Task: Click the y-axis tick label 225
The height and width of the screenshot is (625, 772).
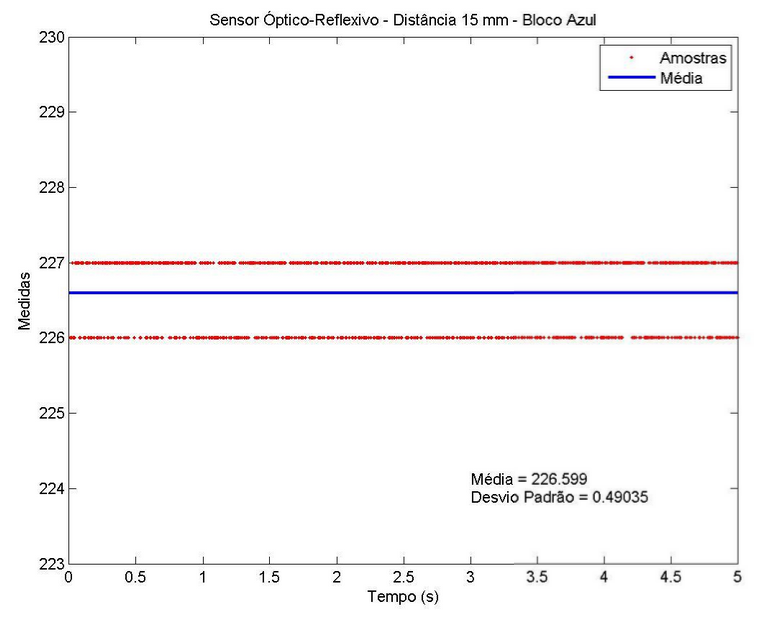Action: click(52, 413)
